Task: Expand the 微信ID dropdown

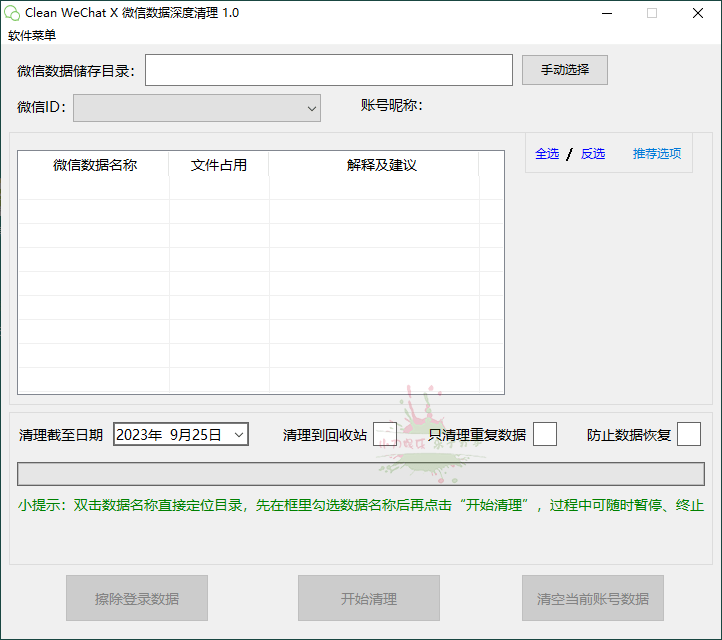Action: coord(310,107)
